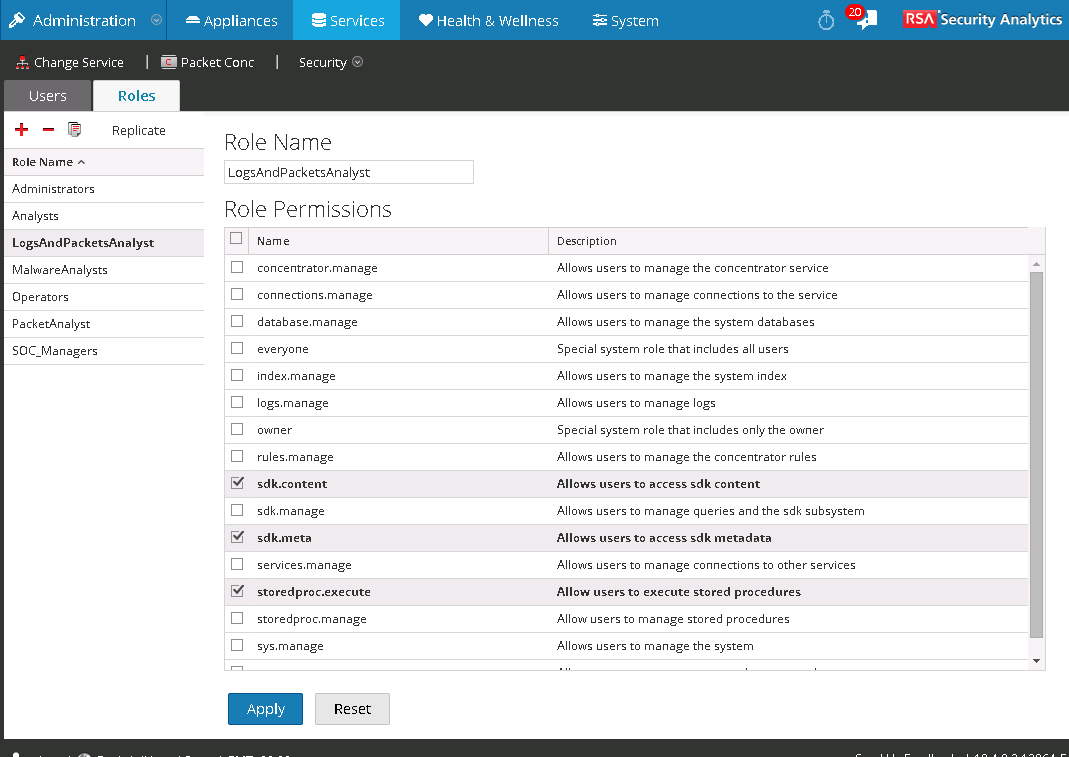
Task: Enable connections.manage permission checkbox
Action: 237,294
